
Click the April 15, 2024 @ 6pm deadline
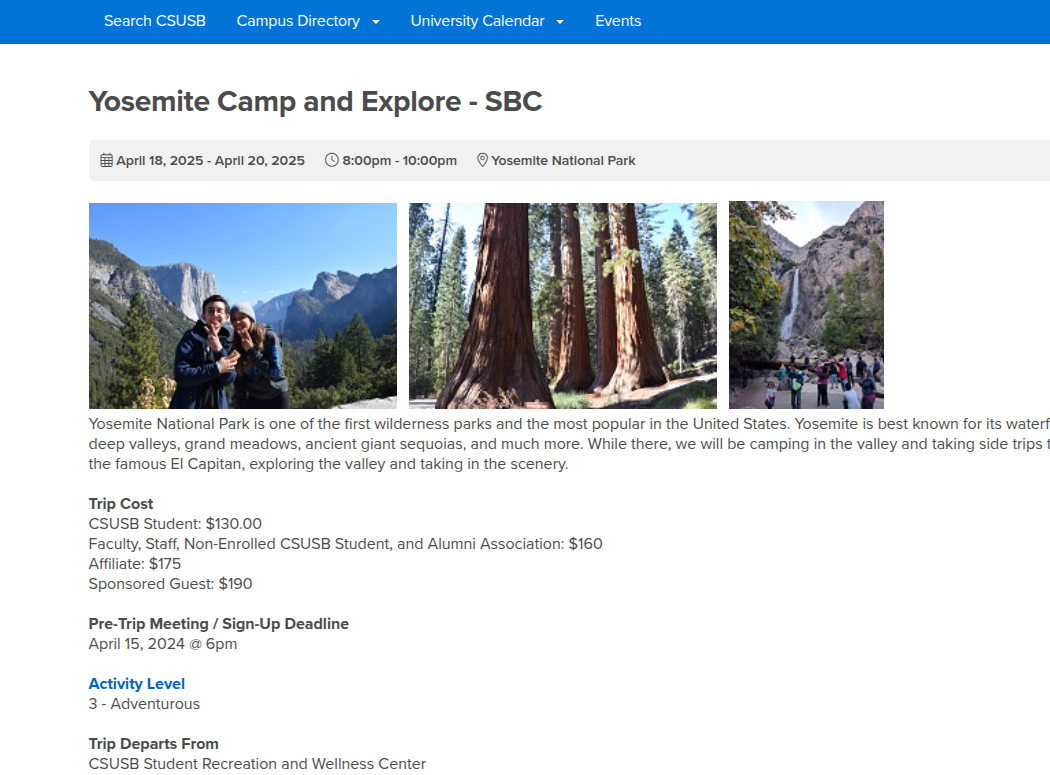(163, 644)
